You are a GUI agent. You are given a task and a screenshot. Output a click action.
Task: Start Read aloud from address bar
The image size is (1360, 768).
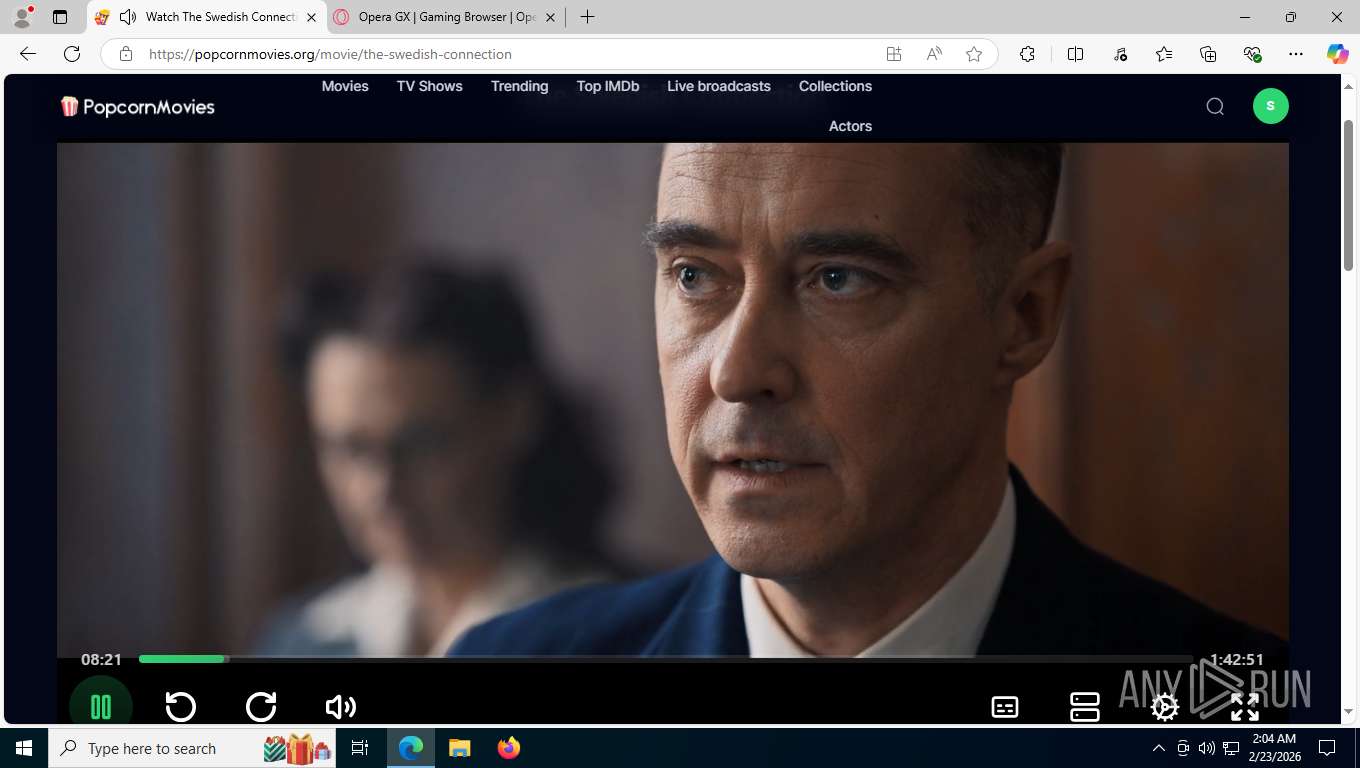point(934,54)
